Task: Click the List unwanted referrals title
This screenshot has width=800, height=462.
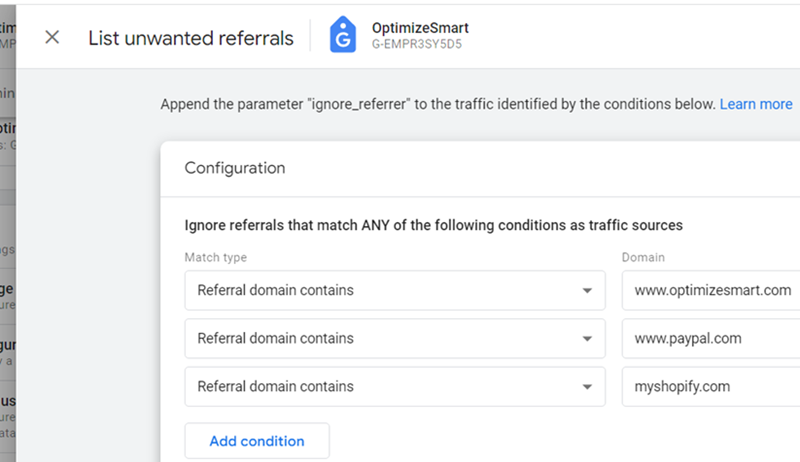Action: pyautogui.click(x=191, y=38)
